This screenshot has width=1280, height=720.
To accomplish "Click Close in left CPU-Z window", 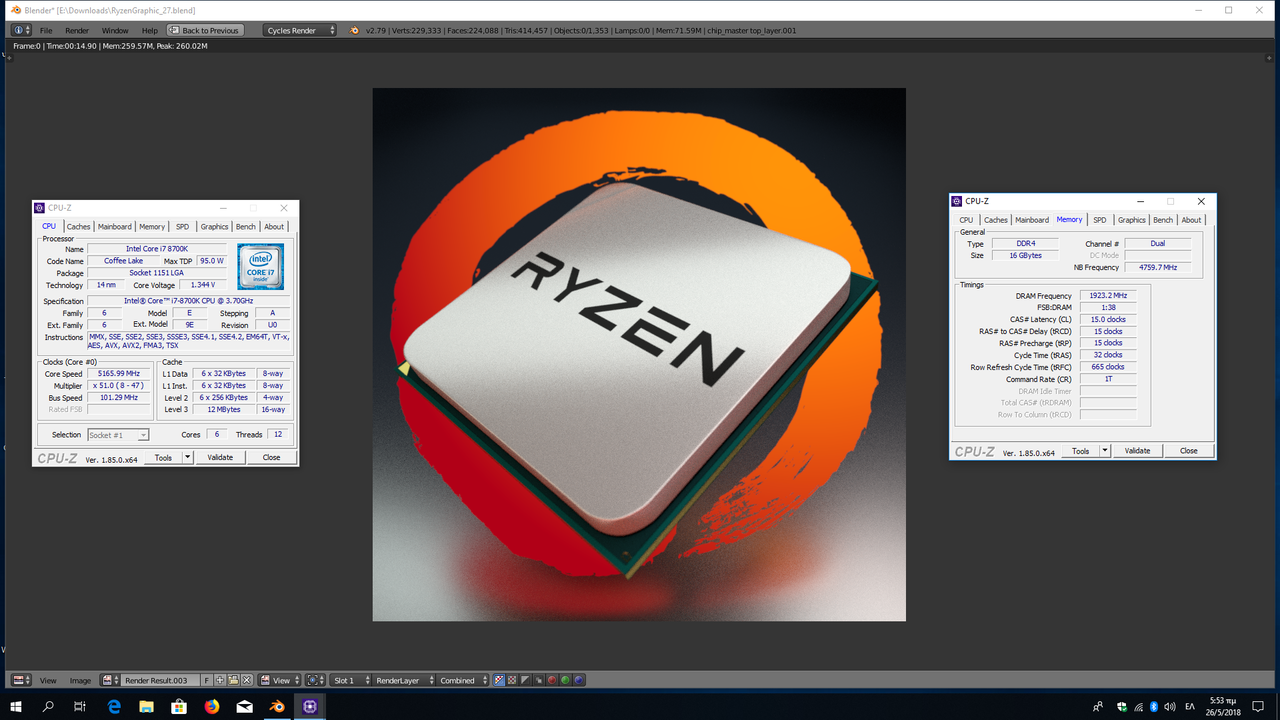I will coord(271,457).
